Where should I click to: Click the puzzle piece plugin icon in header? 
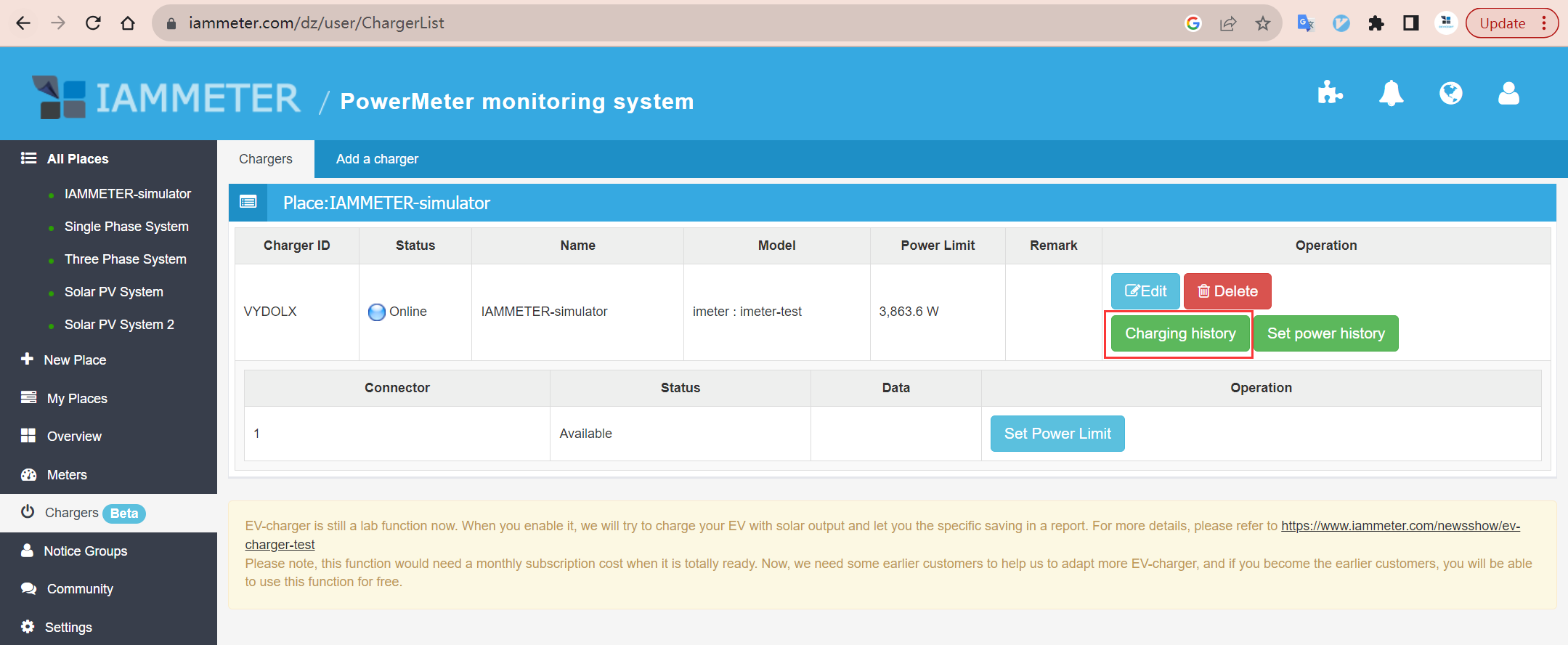[x=1329, y=93]
